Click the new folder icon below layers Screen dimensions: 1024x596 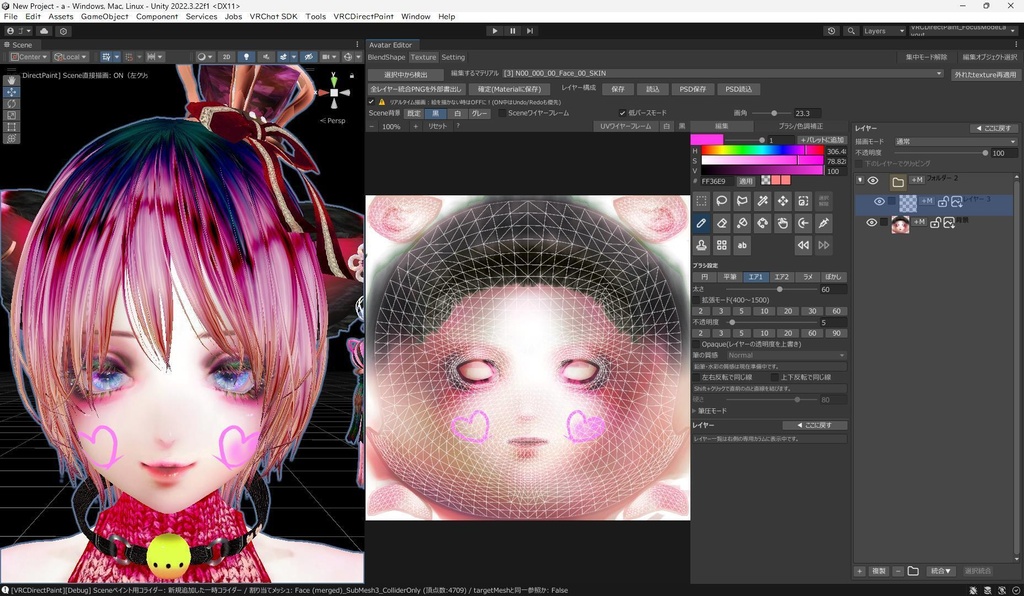point(913,571)
